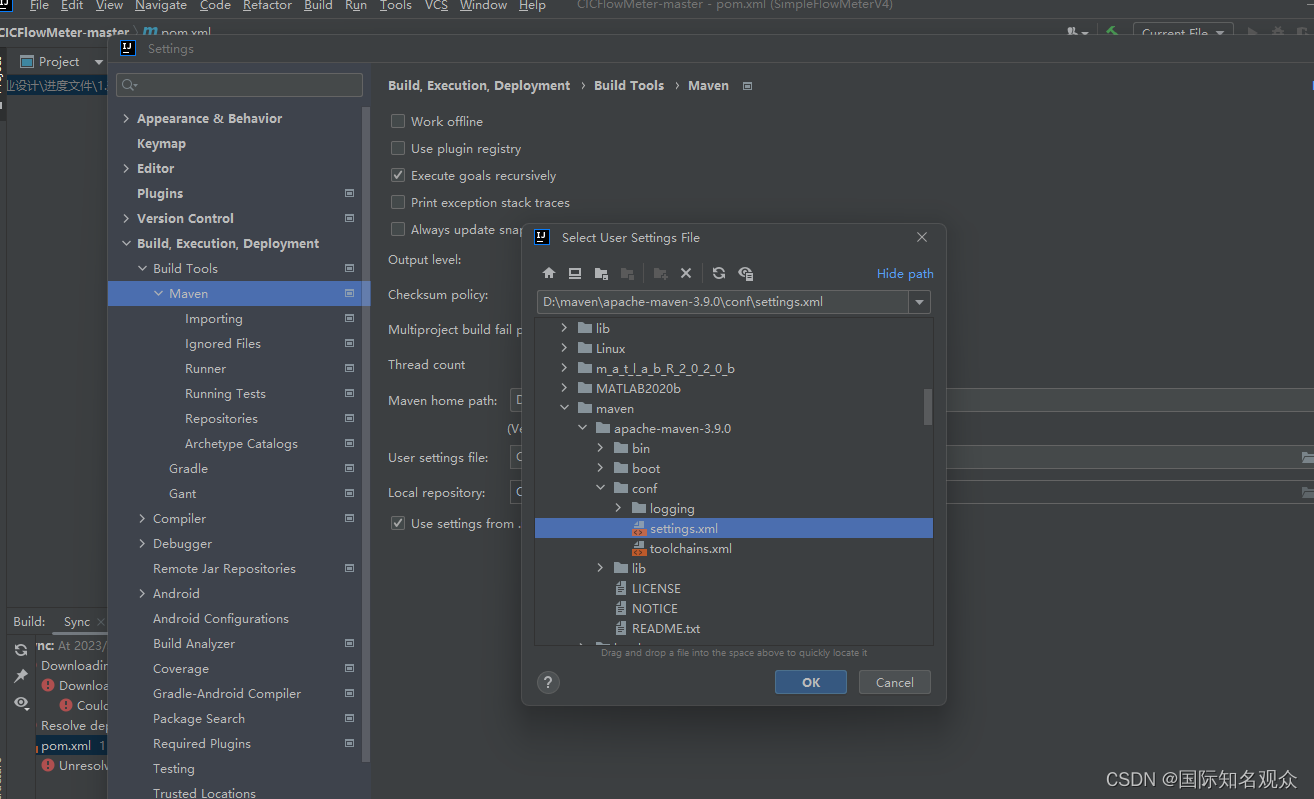Click project-scope icon beside Coverage item
Image resolution: width=1314 pixels, height=799 pixels.
349,668
